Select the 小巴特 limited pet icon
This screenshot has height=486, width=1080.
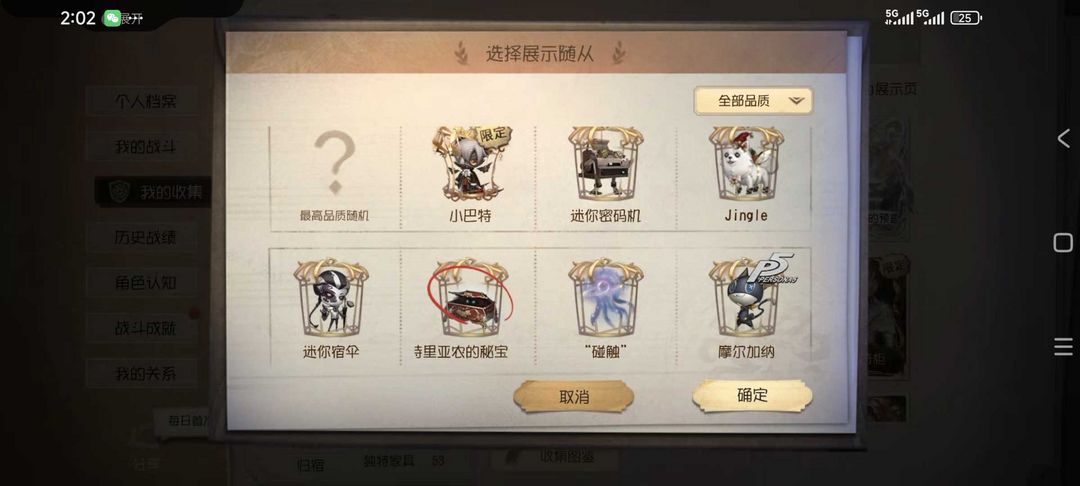[x=471, y=164]
